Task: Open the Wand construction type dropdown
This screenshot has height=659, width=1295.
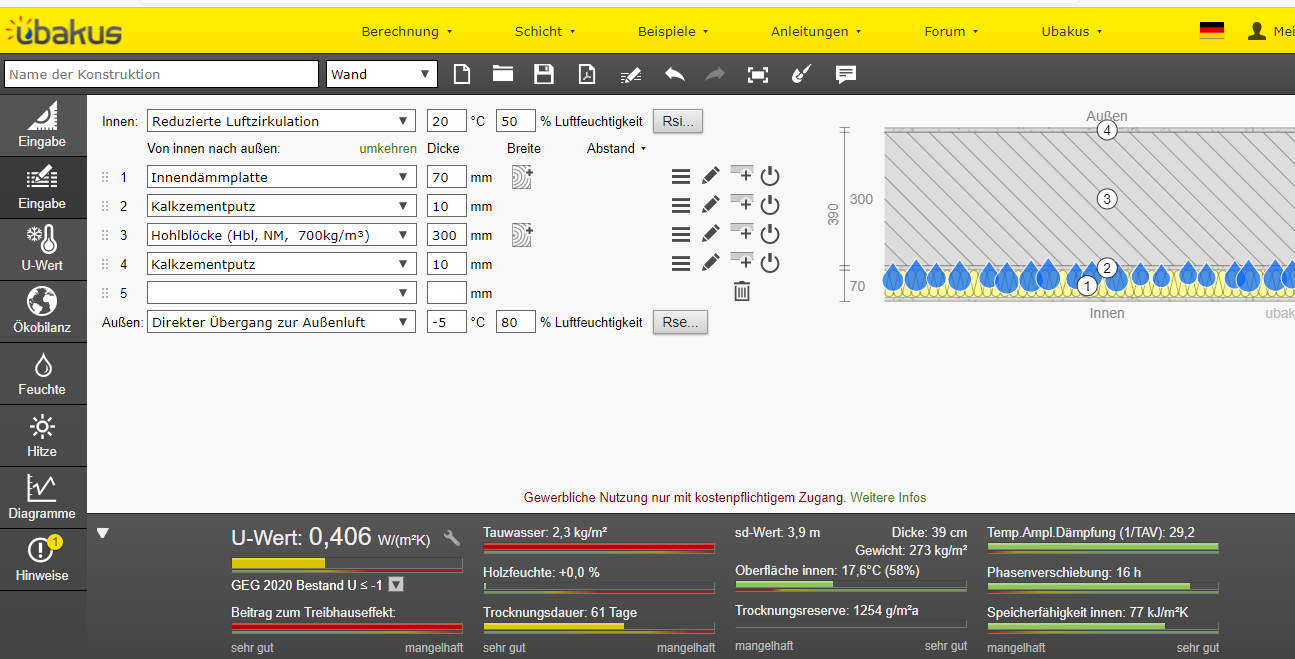Action: tap(382, 74)
